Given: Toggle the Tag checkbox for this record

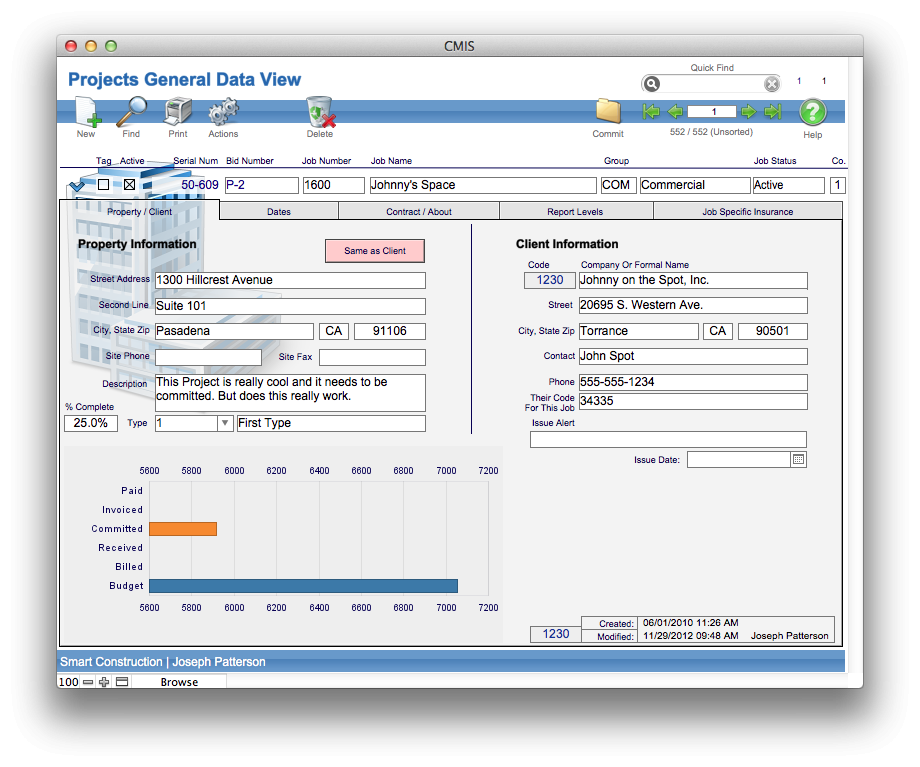Looking at the screenshot, I should (105, 185).
